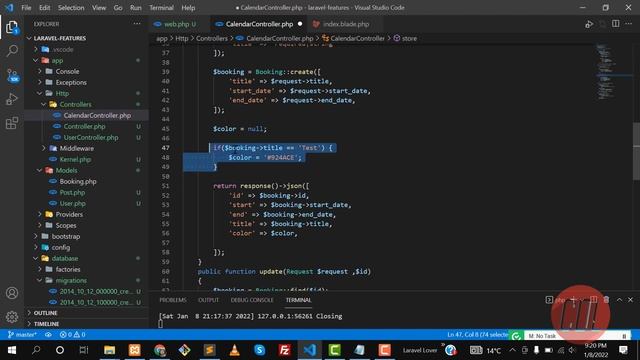Open Explorer panel more actions ellipsis
The width and height of the screenshot is (640, 360).
tap(137, 24)
